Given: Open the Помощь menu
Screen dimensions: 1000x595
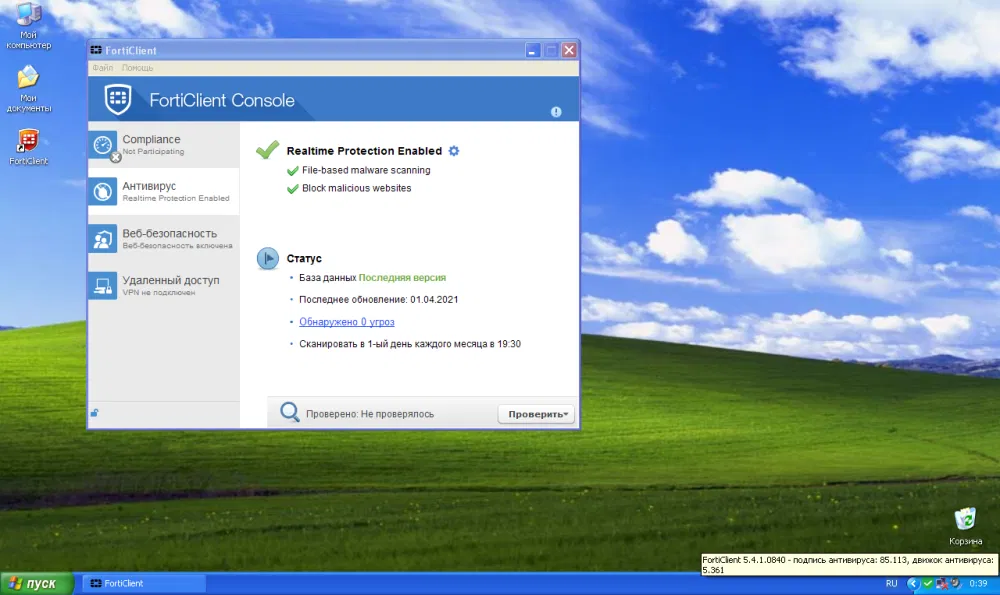Looking at the screenshot, I should coord(137,68).
